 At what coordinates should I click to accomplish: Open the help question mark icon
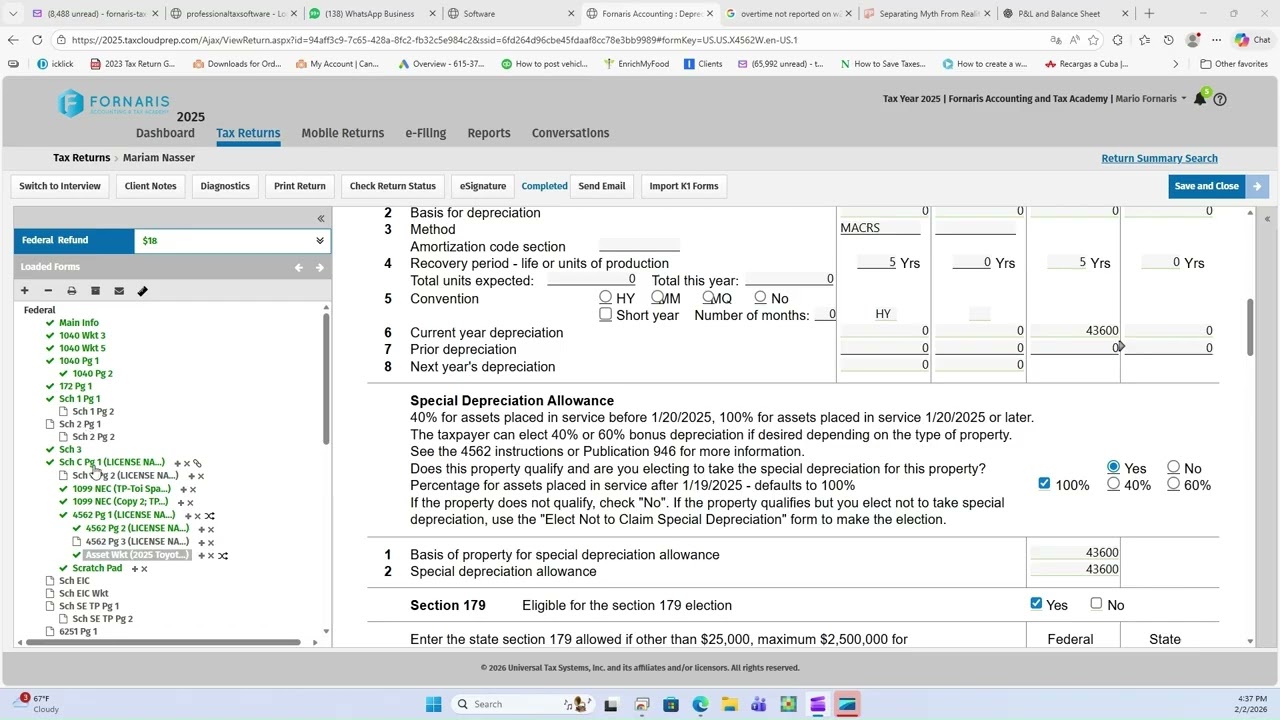click(1220, 99)
